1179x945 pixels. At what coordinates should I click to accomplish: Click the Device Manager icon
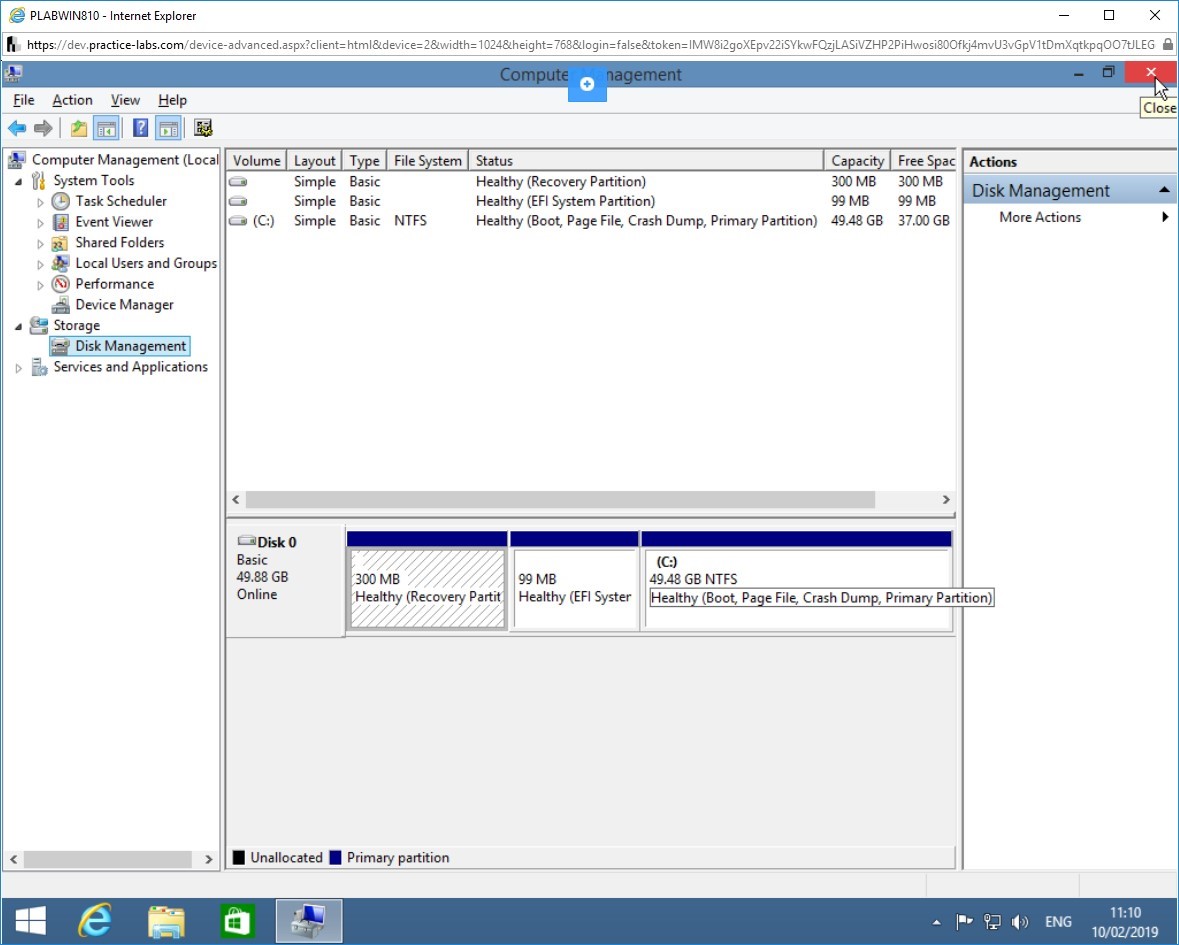coord(61,304)
